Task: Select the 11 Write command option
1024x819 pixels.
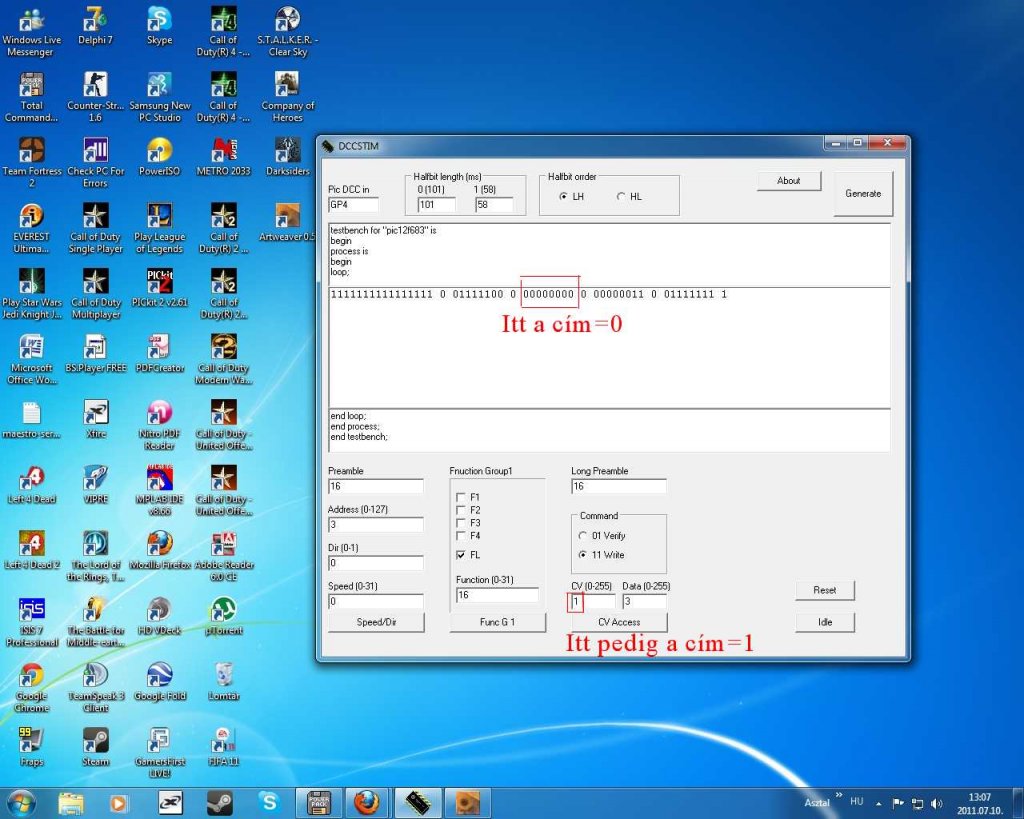Action: (x=583, y=555)
